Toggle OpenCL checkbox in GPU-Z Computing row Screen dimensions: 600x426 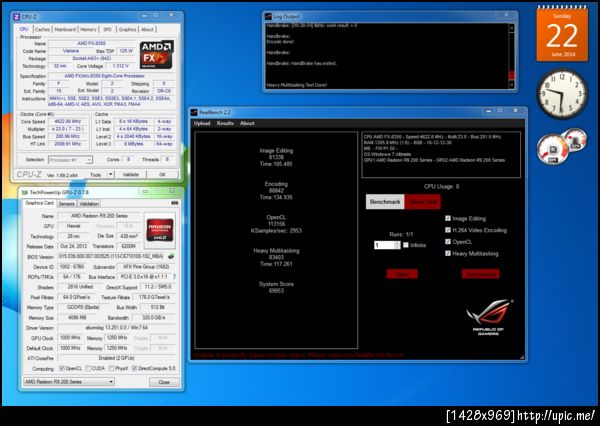(x=62, y=368)
